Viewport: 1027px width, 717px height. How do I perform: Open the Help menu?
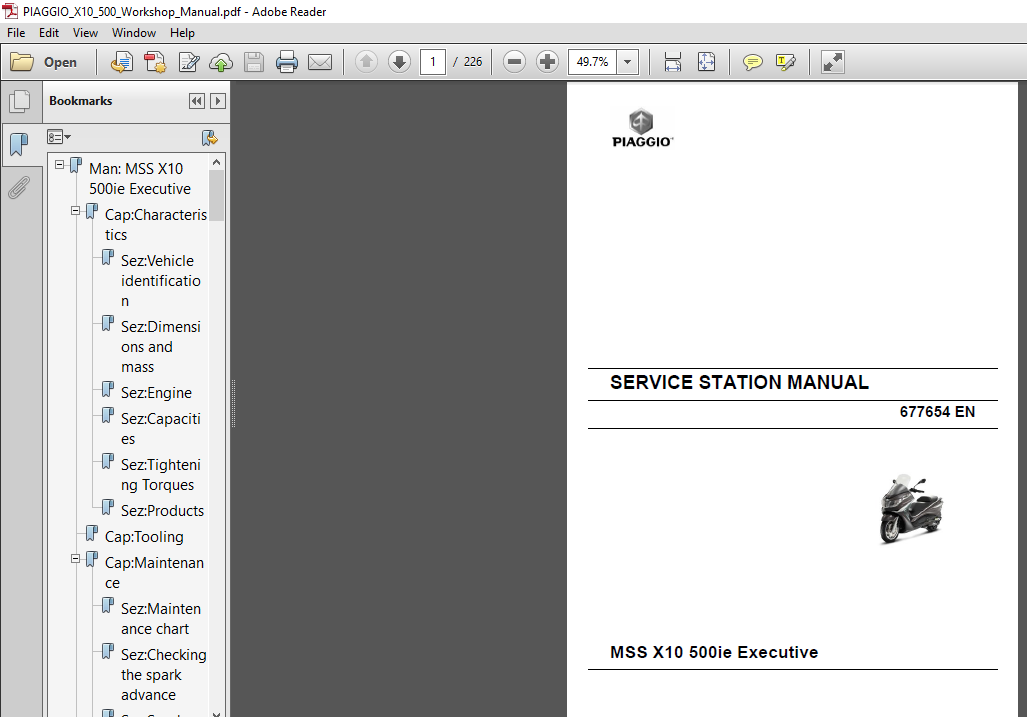tap(182, 33)
